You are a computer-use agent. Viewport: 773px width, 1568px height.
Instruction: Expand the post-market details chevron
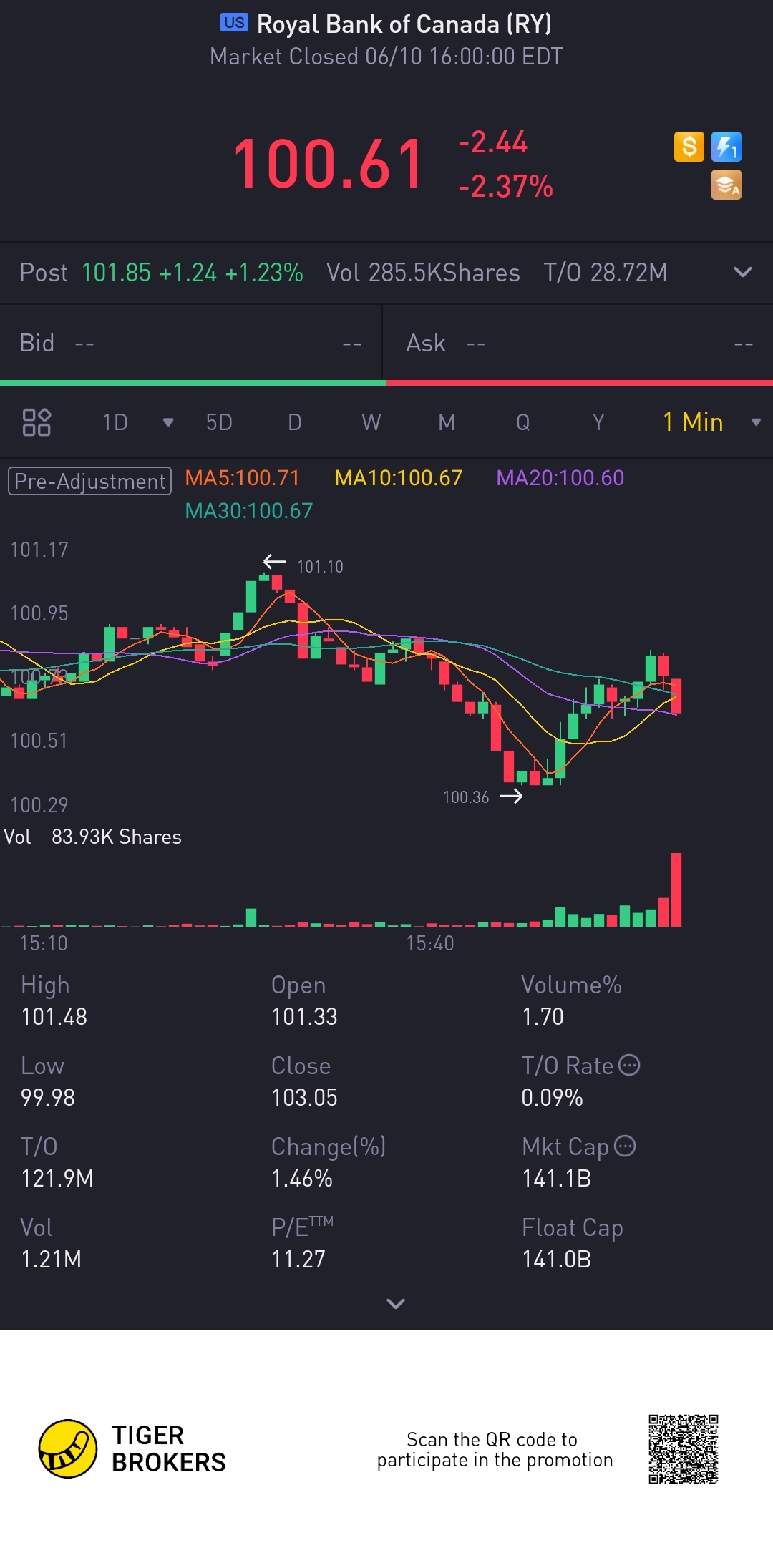tap(743, 272)
